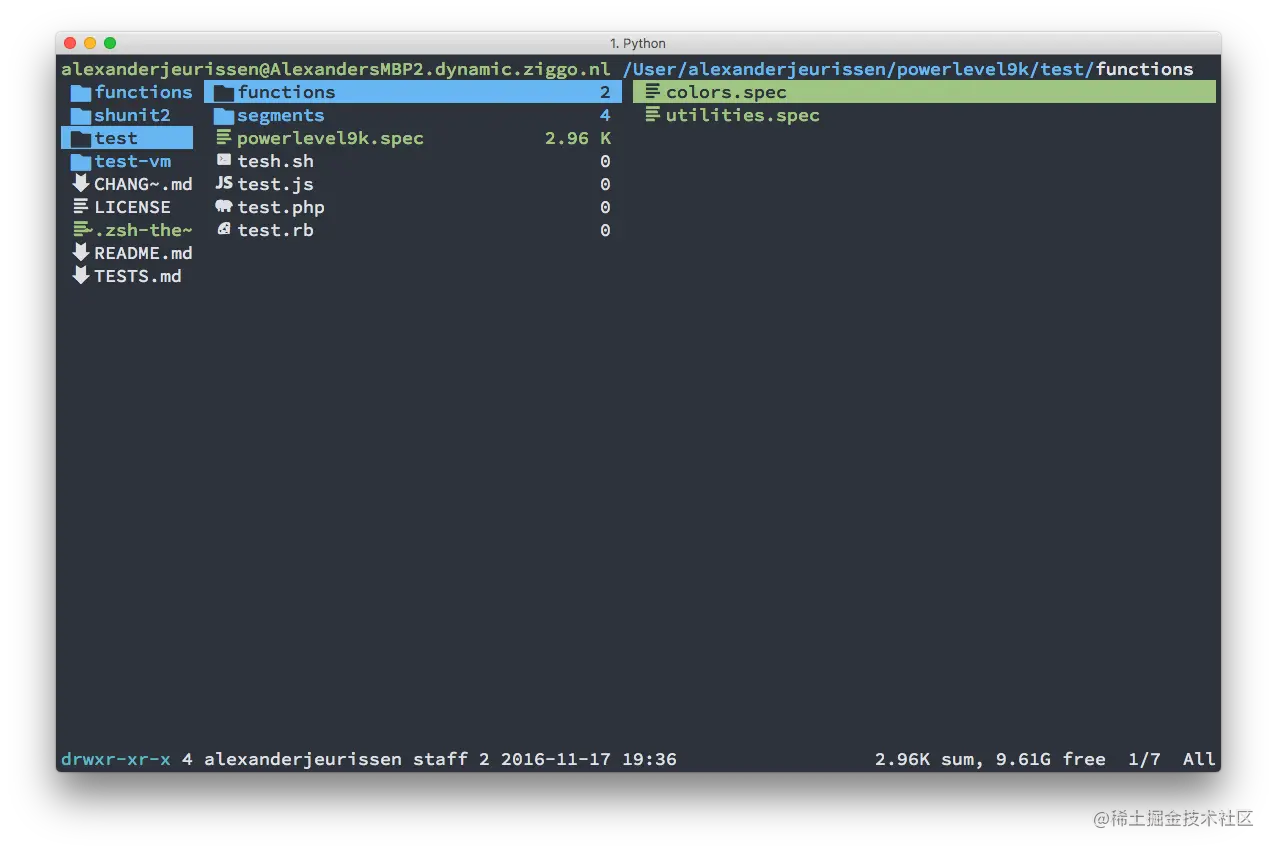Click text-file icon beside 'LICENSE'
The width and height of the screenshot is (1277, 852).
(x=81, y=207)
